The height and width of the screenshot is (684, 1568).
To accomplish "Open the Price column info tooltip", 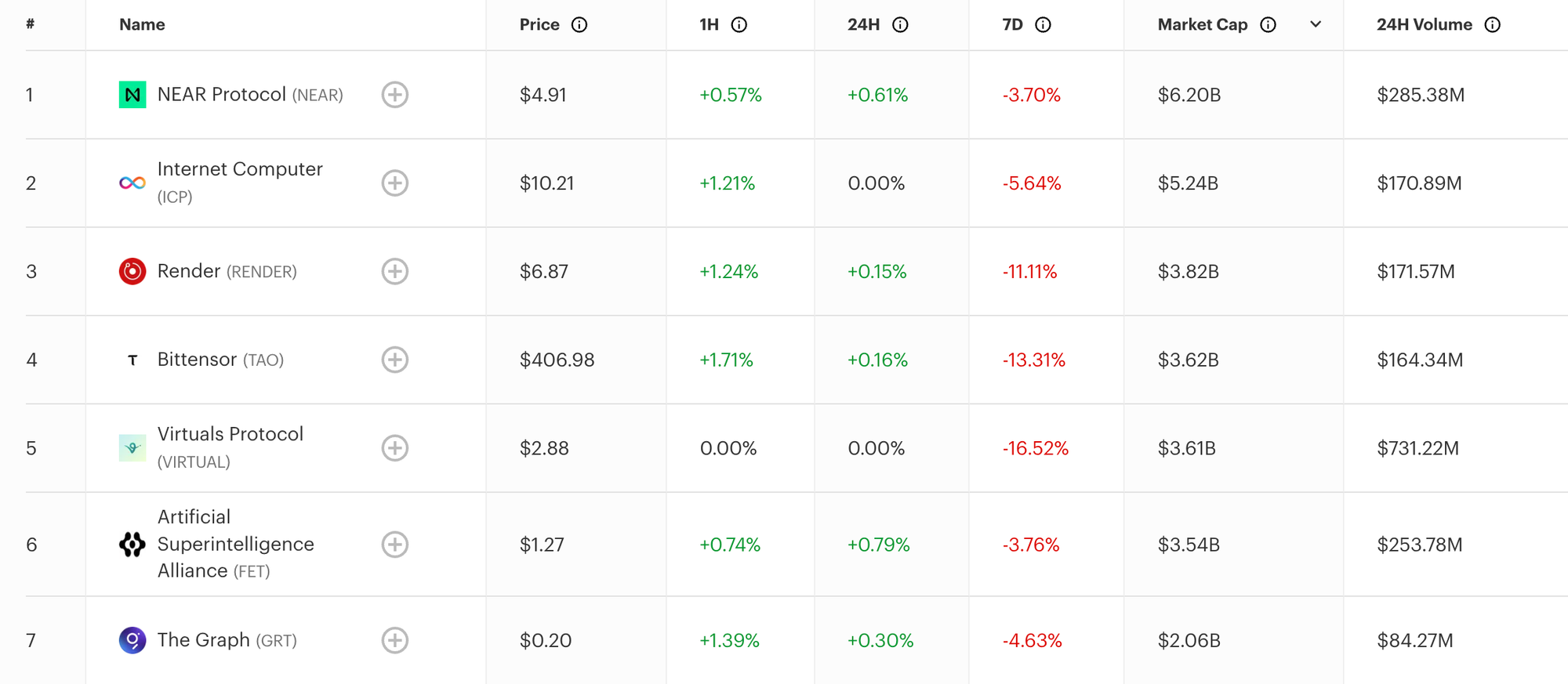I will [579, 24].
